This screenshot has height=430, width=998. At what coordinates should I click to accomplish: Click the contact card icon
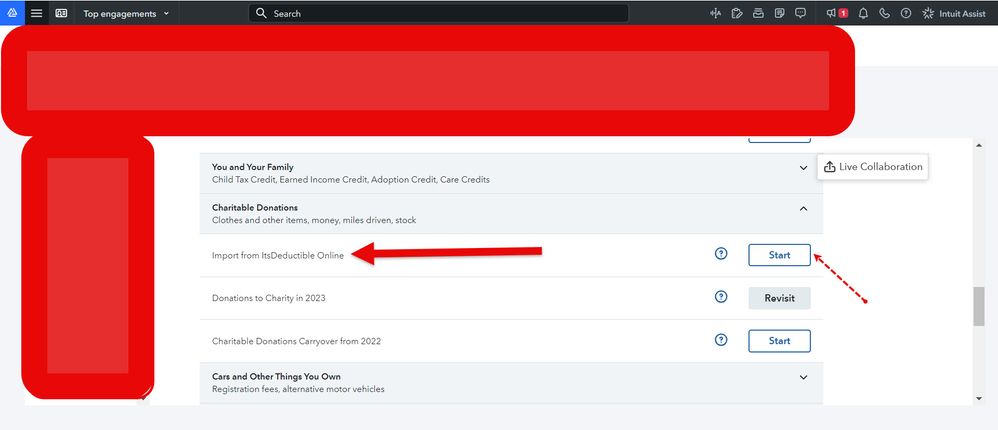coord(61,13)
